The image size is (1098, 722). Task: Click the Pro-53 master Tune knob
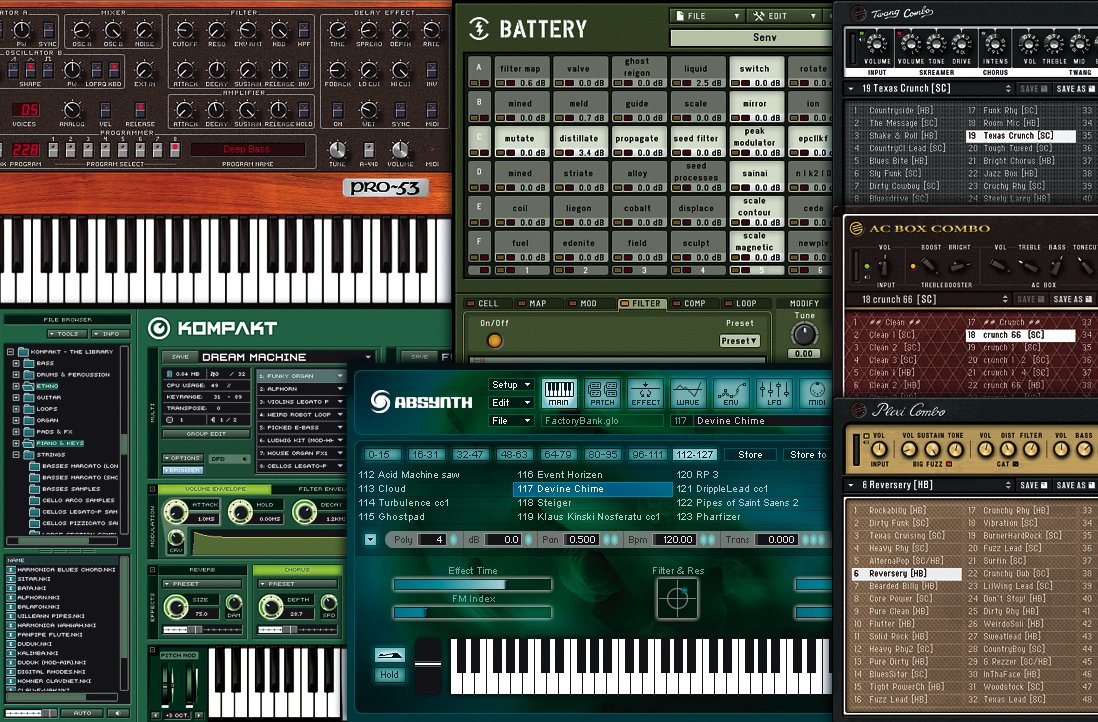point(338,150)
